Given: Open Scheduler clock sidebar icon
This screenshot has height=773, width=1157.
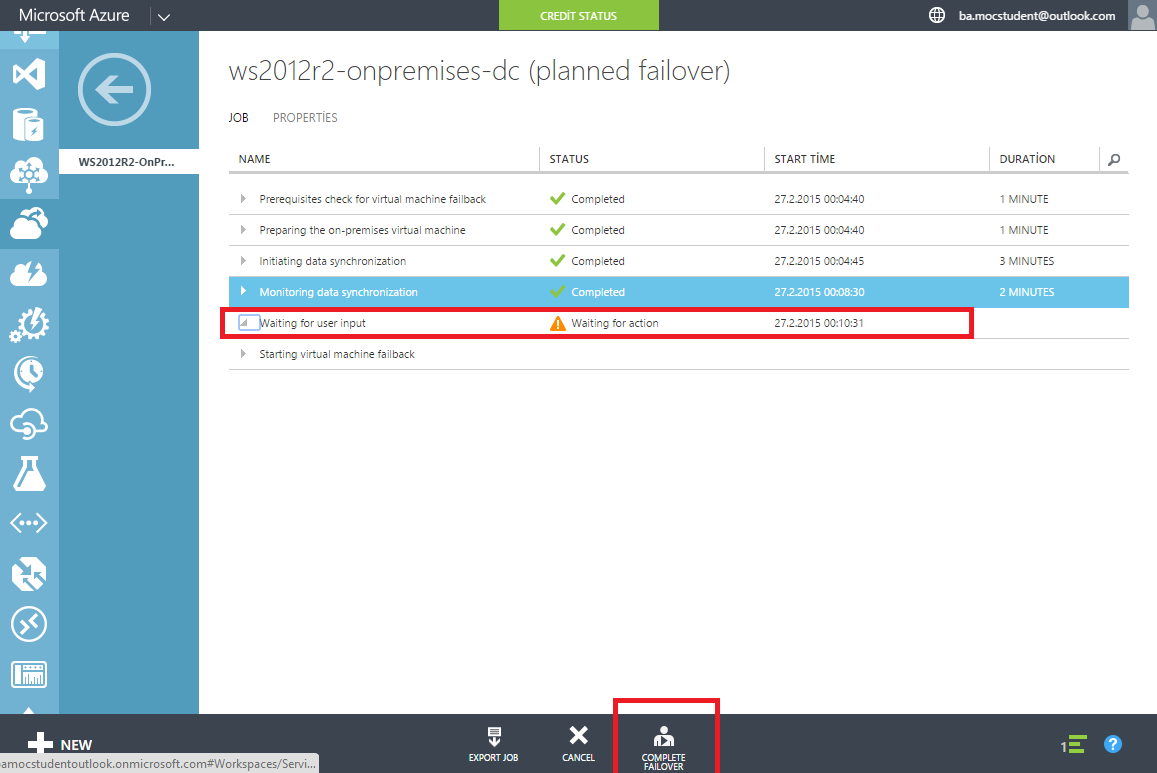Looking at the screenshot, I should [29, 374].
